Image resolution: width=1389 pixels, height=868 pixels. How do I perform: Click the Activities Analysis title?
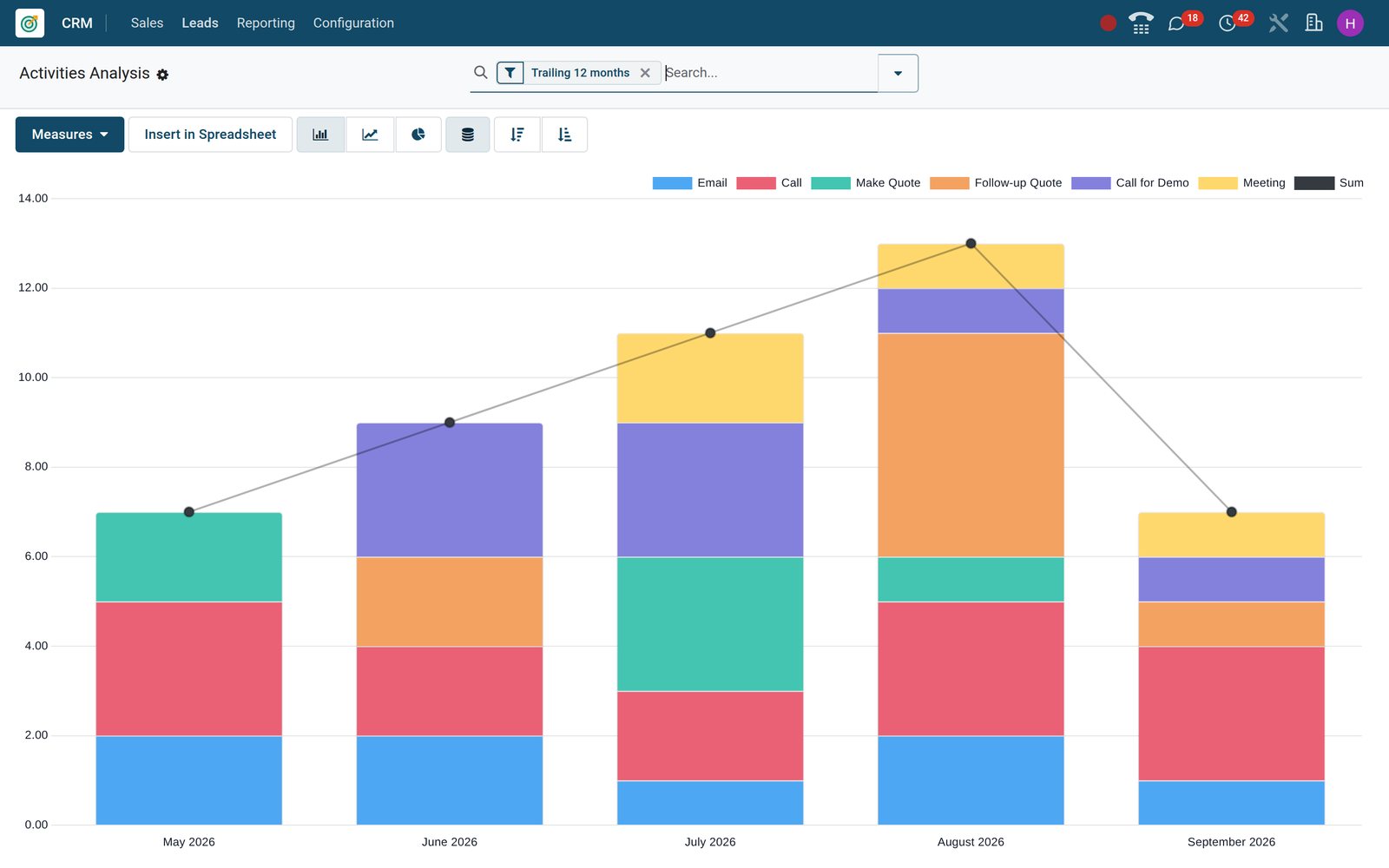(x=84, y=74)
